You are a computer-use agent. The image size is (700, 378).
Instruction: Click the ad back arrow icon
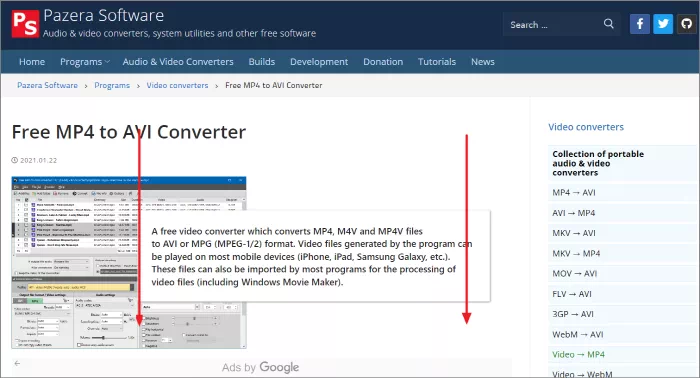(17, 363)
